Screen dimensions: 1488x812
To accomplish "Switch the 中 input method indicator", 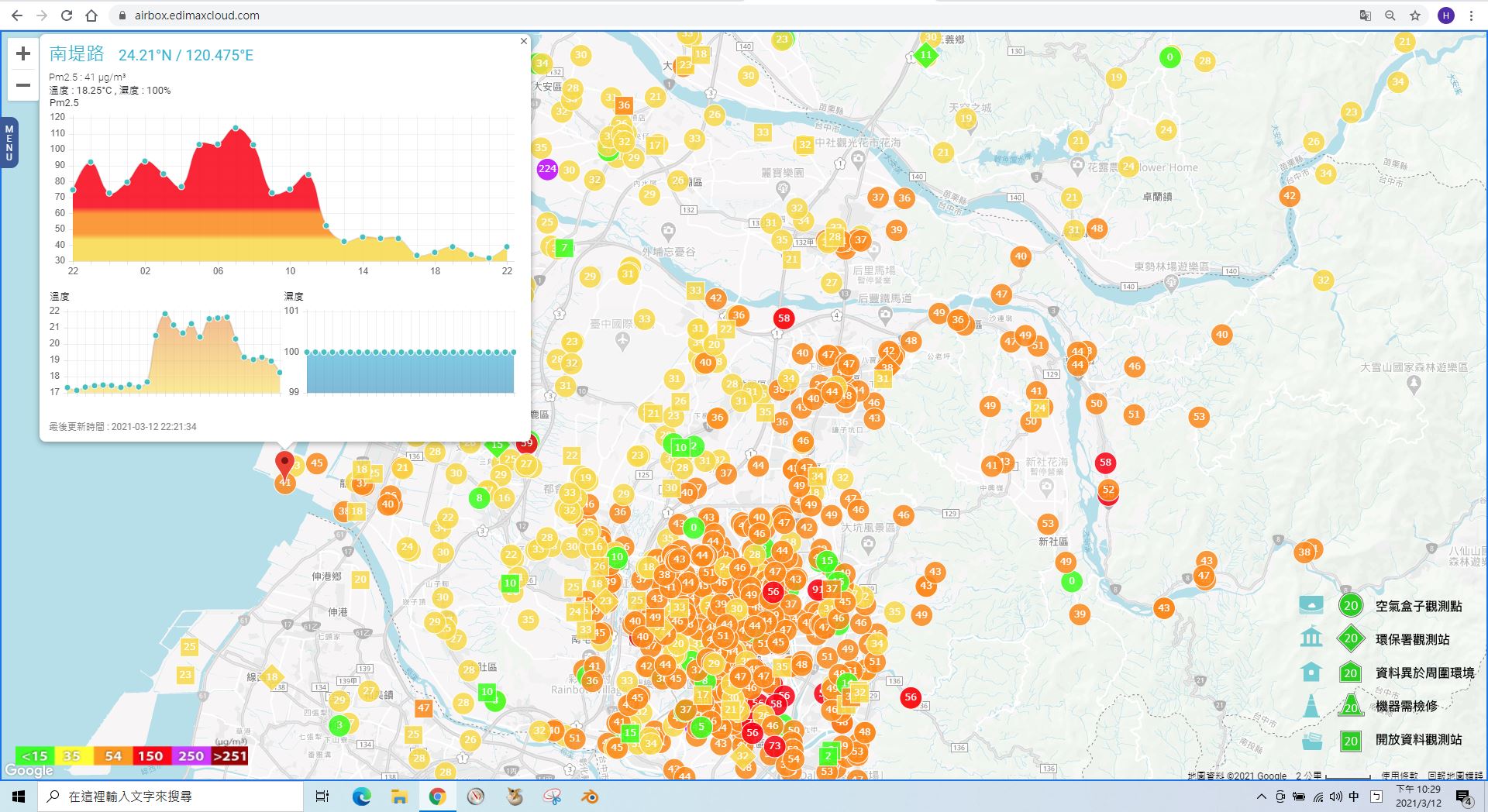I will tap(1354, 797).
